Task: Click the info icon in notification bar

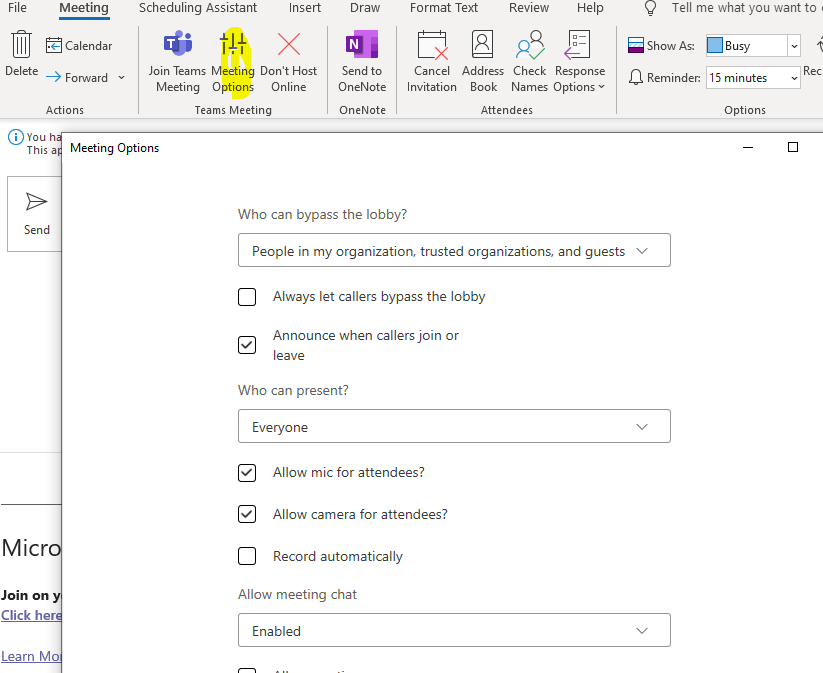Action: (x=16, y=137)
